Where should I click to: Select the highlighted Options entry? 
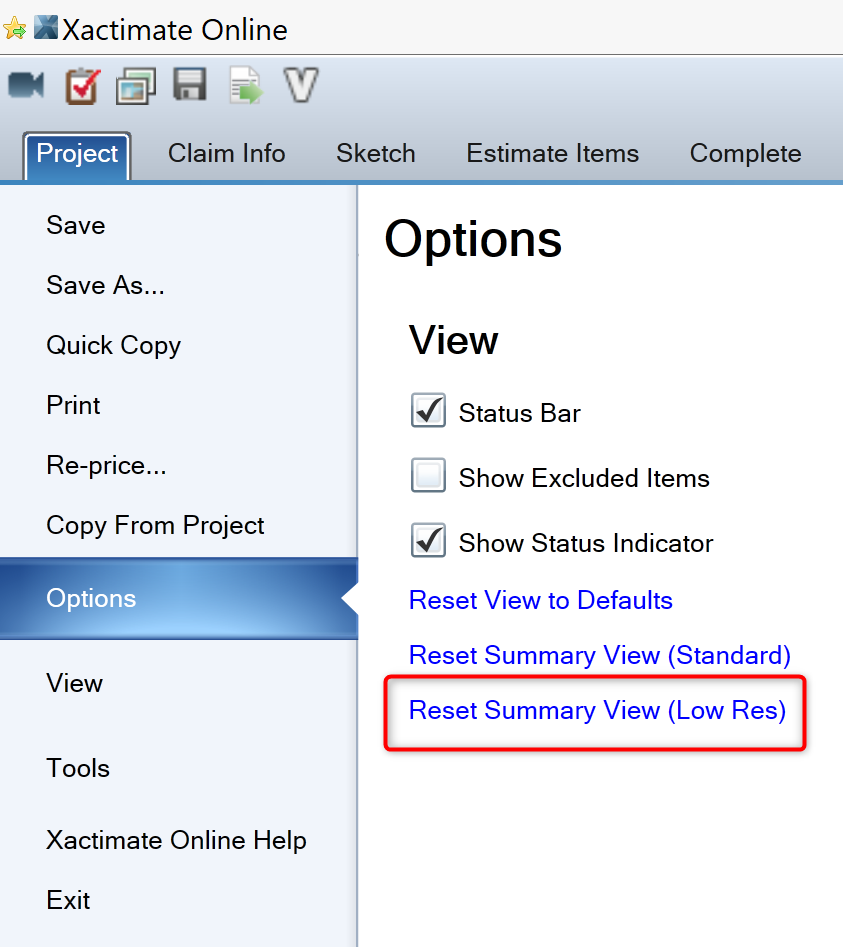tap(179, 599)
